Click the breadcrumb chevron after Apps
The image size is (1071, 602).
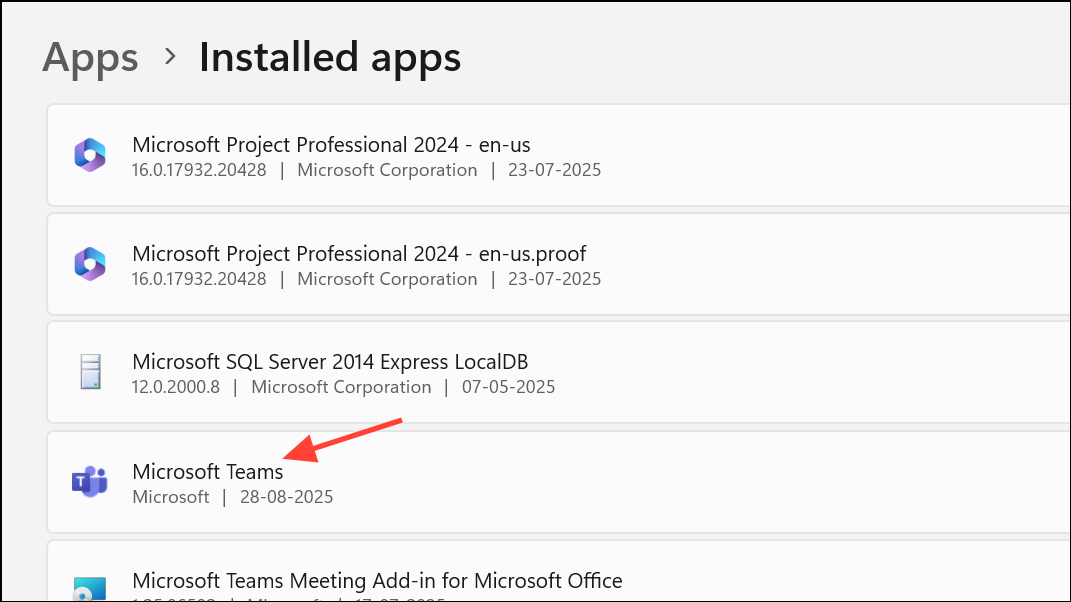tap(170, 57)
